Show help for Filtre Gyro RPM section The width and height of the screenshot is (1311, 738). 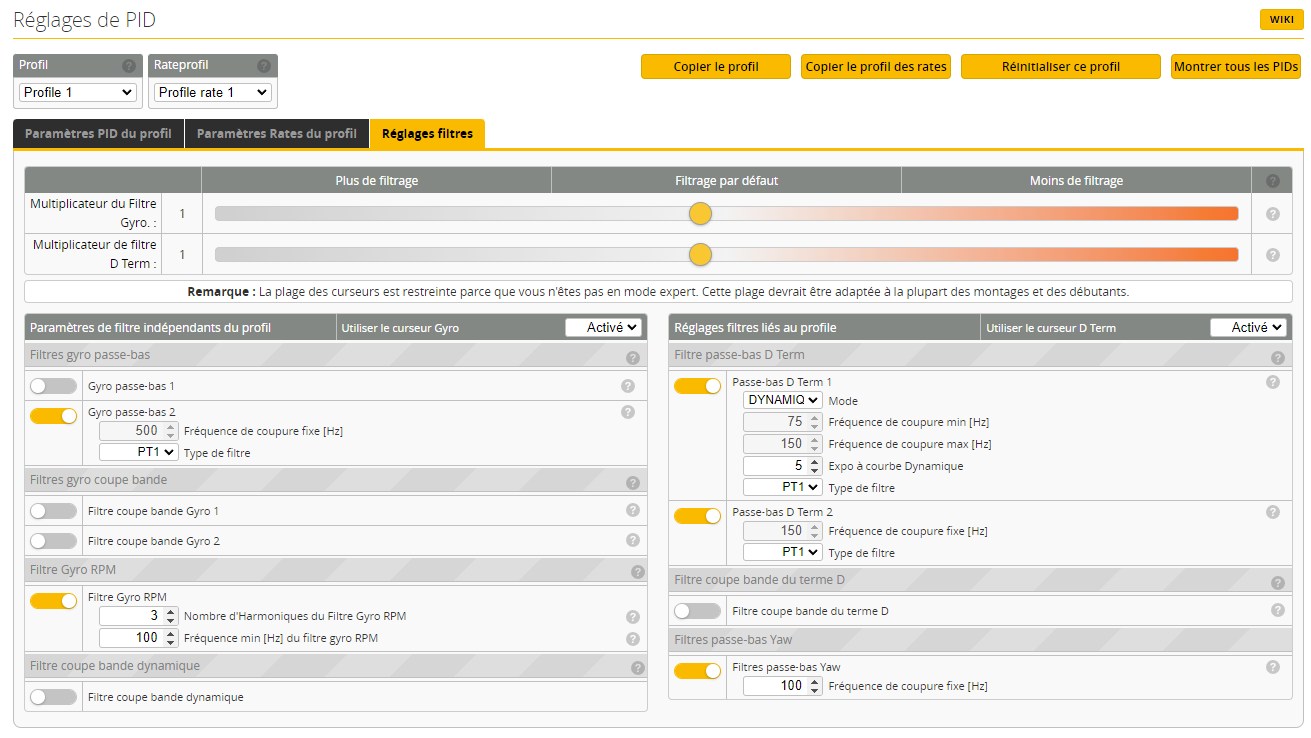[x=637, y=572]
